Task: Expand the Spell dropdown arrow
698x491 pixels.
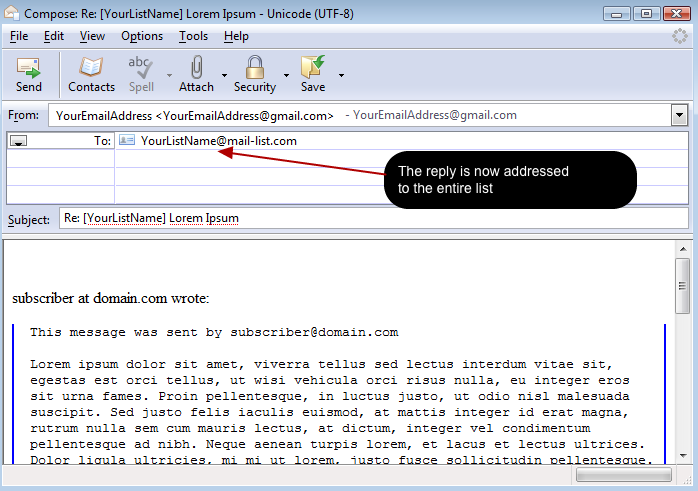Action: click(169, 75)
